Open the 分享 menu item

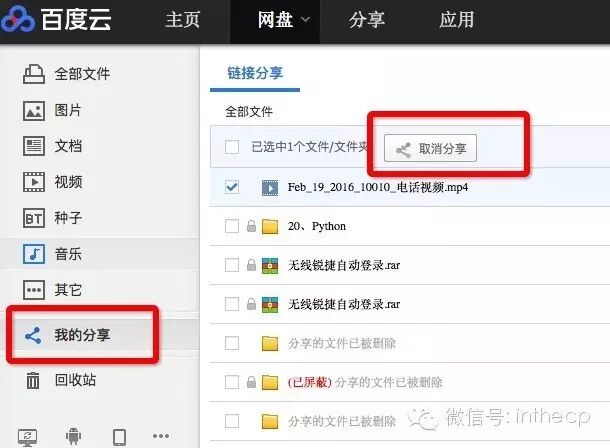point(366,19)
